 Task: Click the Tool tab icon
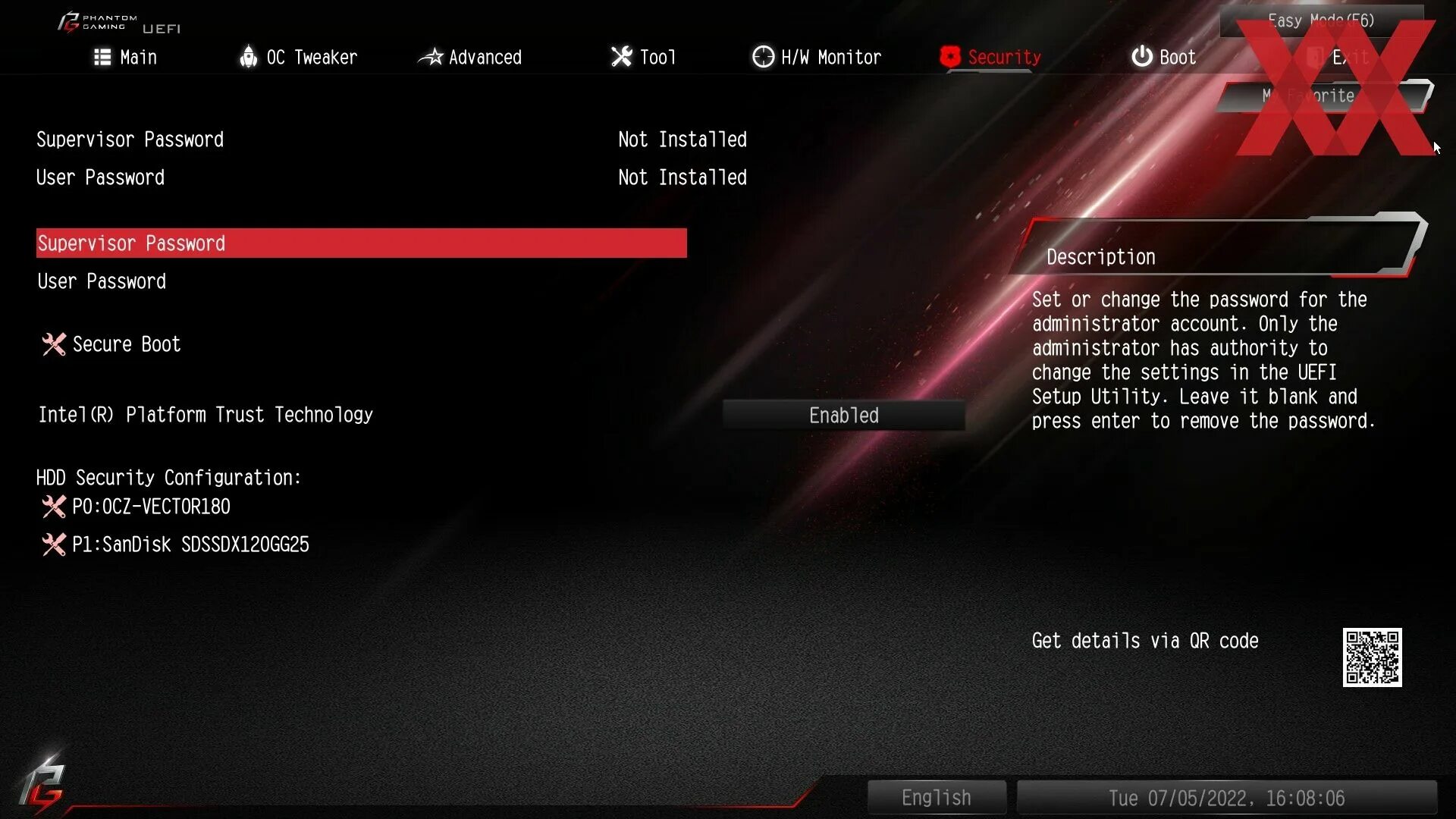click(x=618, y=57)
